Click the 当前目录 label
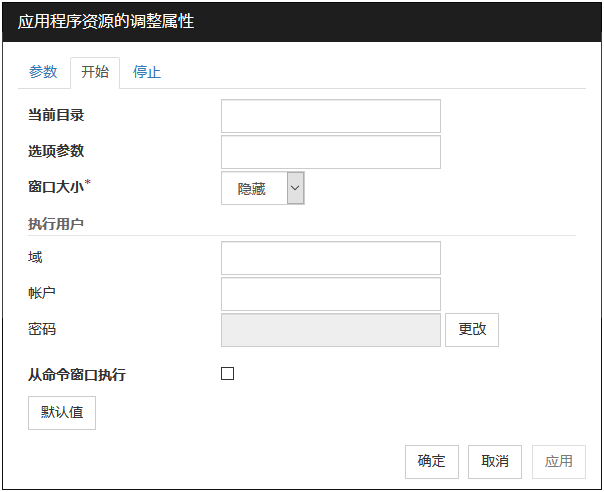Viewport: 604px width, 492px height. click(56, 115)
